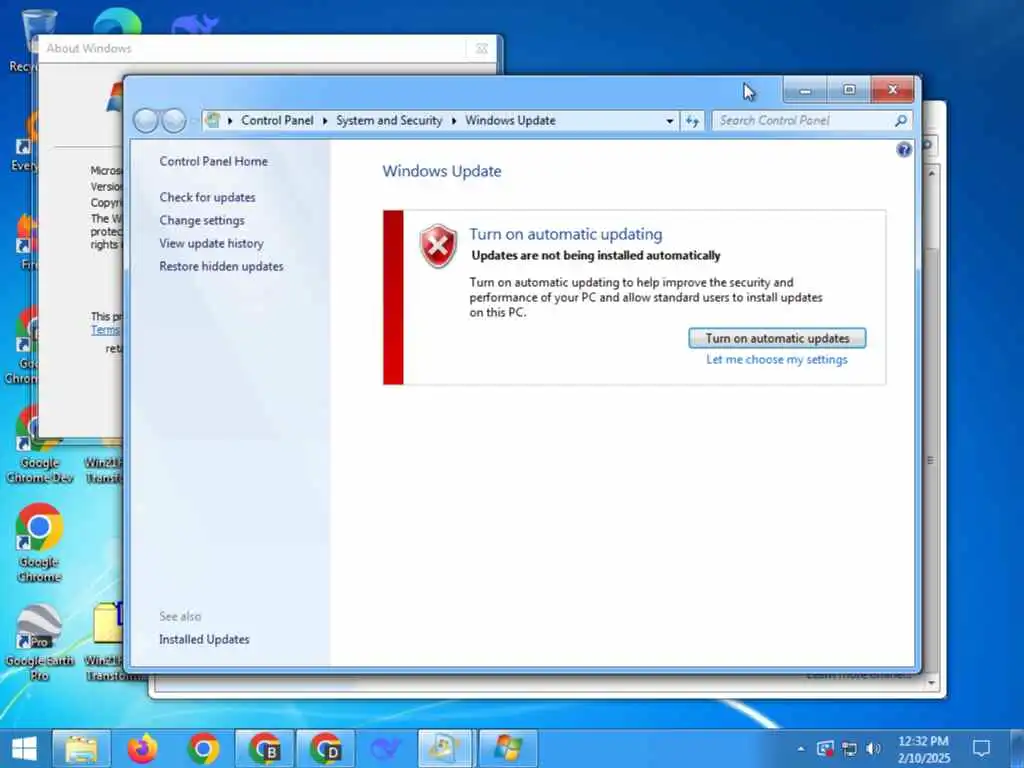Click the faded blue taskbar app icon
The image size is (1024, 768).
click(x=386, y=749)
